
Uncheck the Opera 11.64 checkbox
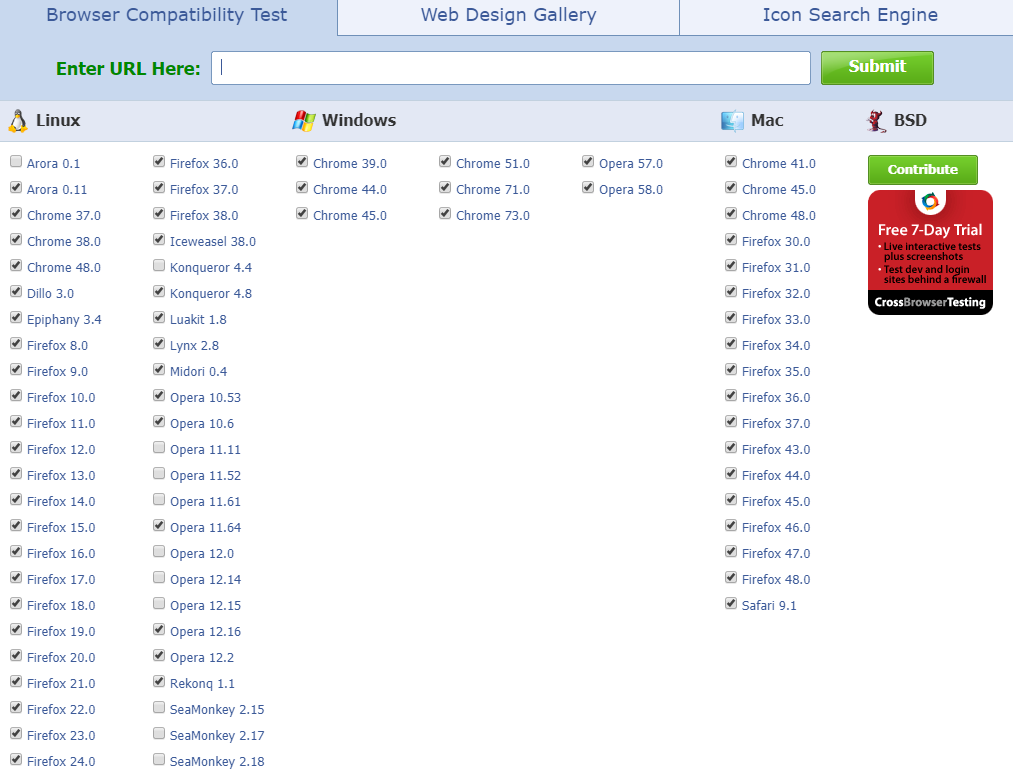point(159,525)
